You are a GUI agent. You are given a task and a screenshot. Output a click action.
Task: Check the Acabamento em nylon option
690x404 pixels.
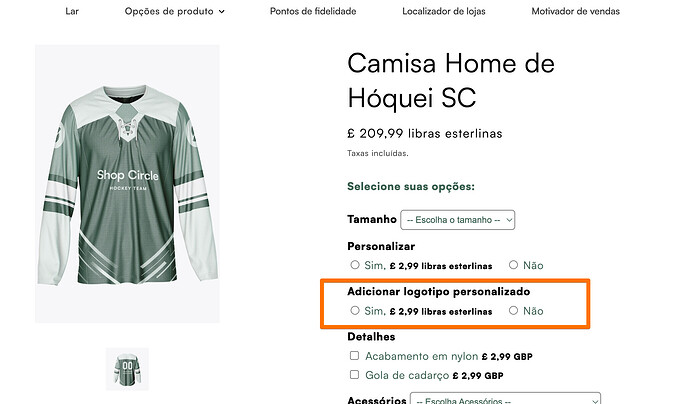coord(355,355)
